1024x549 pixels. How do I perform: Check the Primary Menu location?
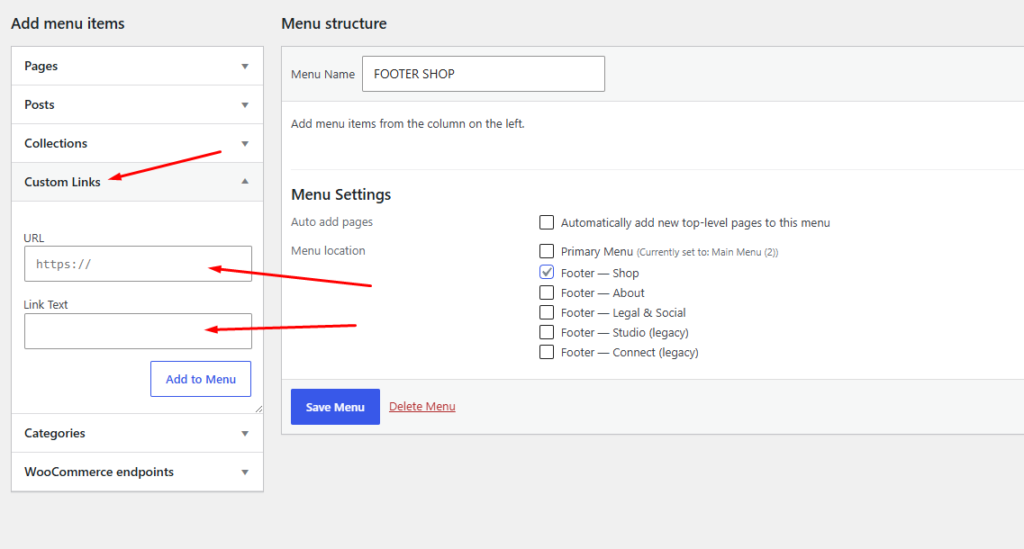(x=547, y=251)
